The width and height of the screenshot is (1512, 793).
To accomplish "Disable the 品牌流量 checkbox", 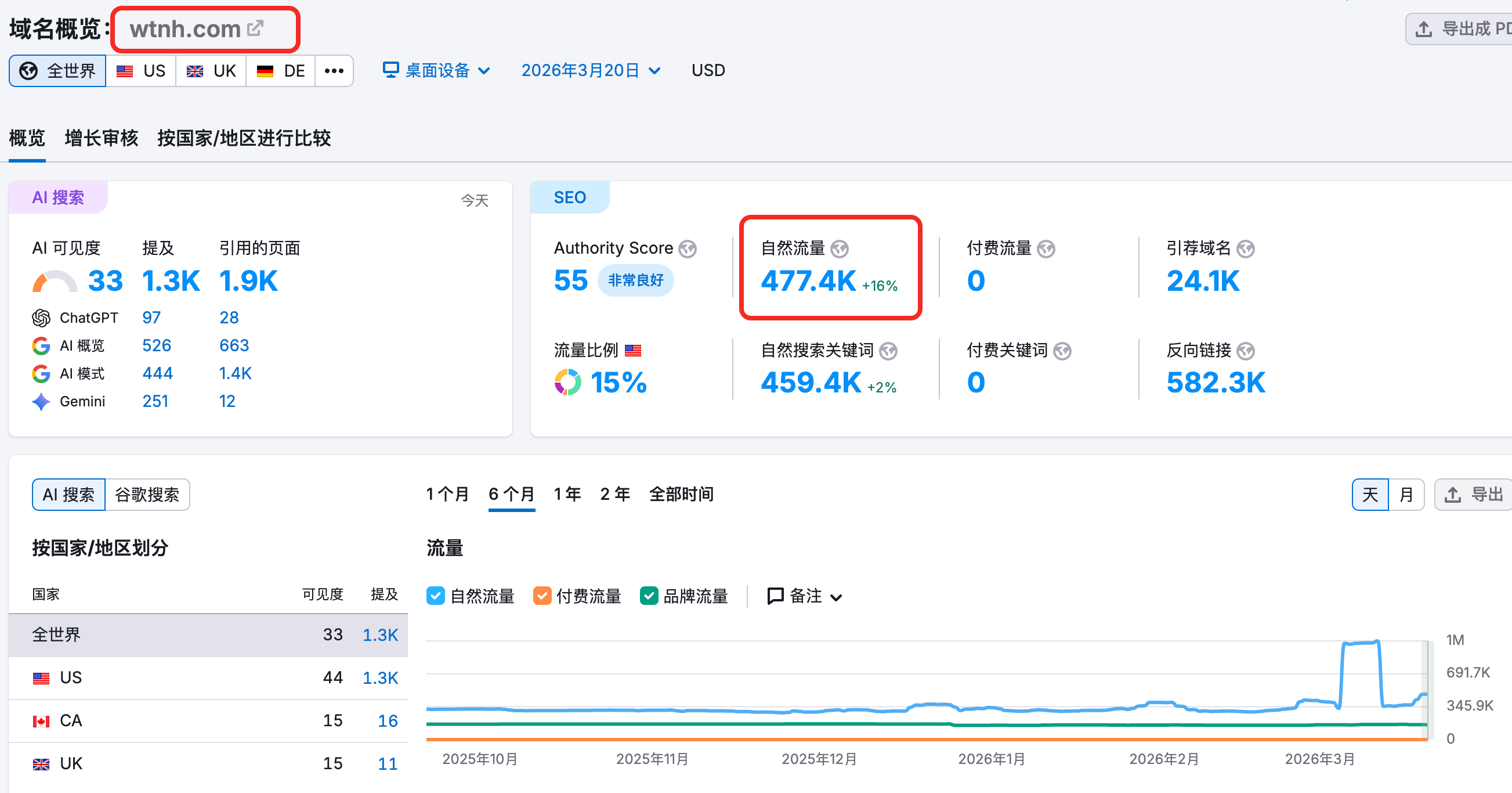I will click(x=649, y=596).
